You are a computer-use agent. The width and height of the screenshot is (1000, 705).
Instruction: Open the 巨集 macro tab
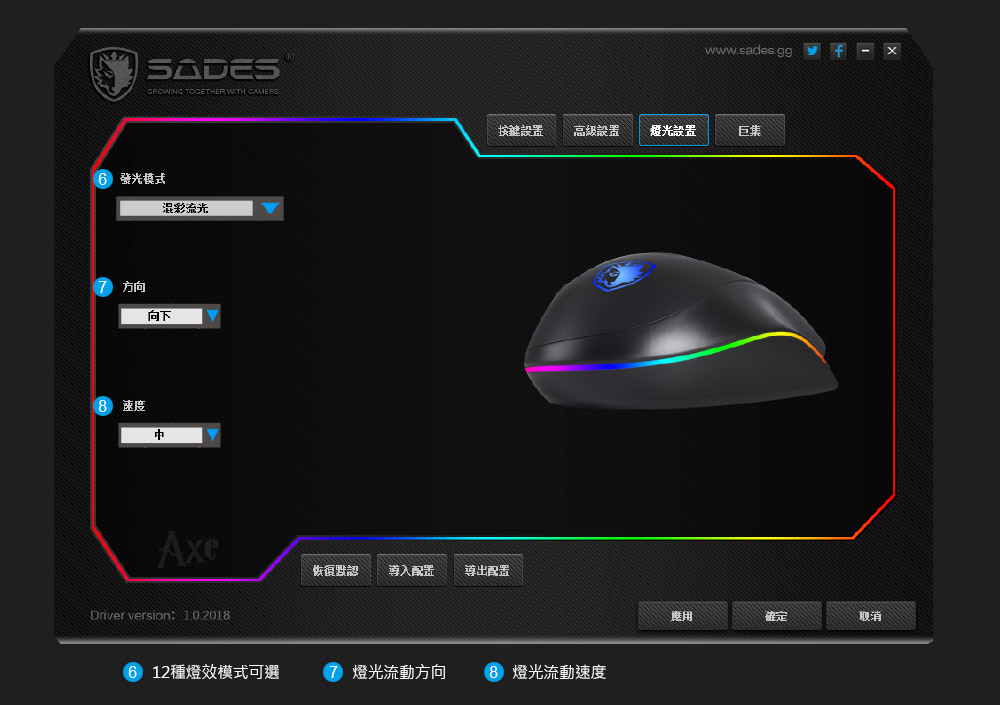pos(749,130)
